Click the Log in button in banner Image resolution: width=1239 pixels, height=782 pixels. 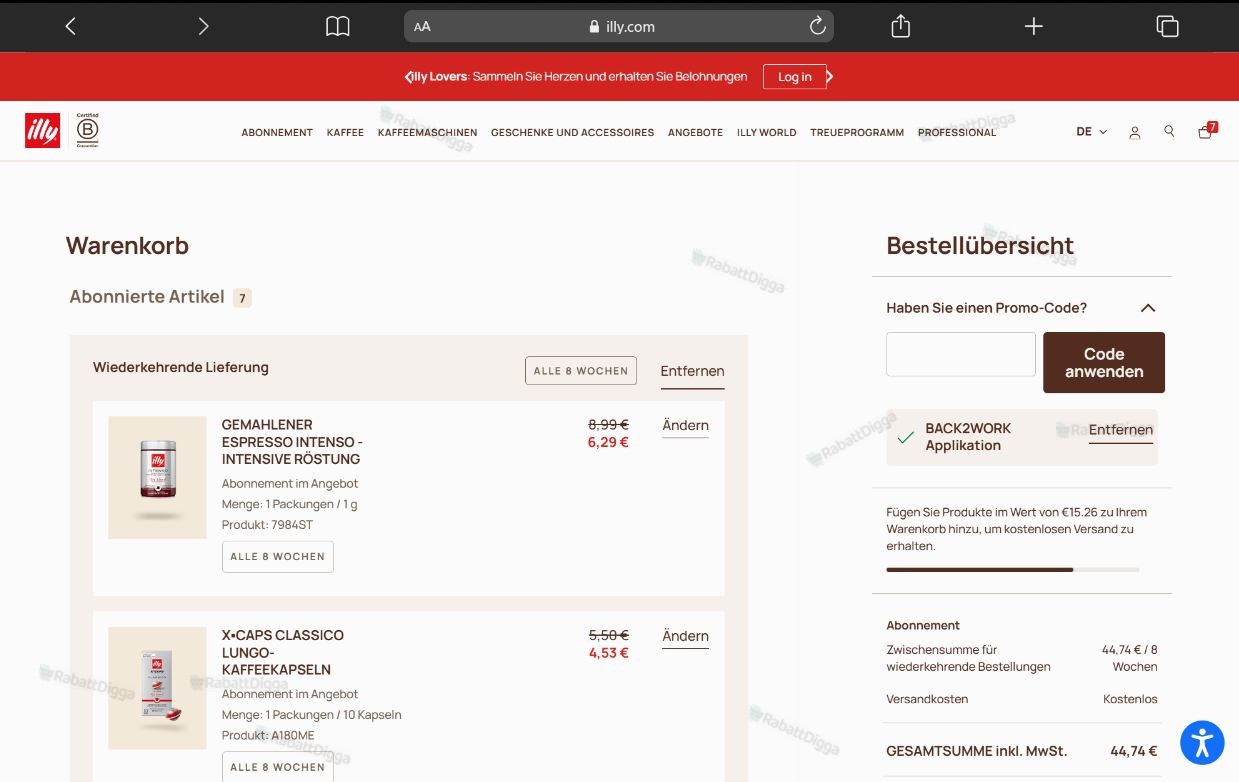(795, 77)
